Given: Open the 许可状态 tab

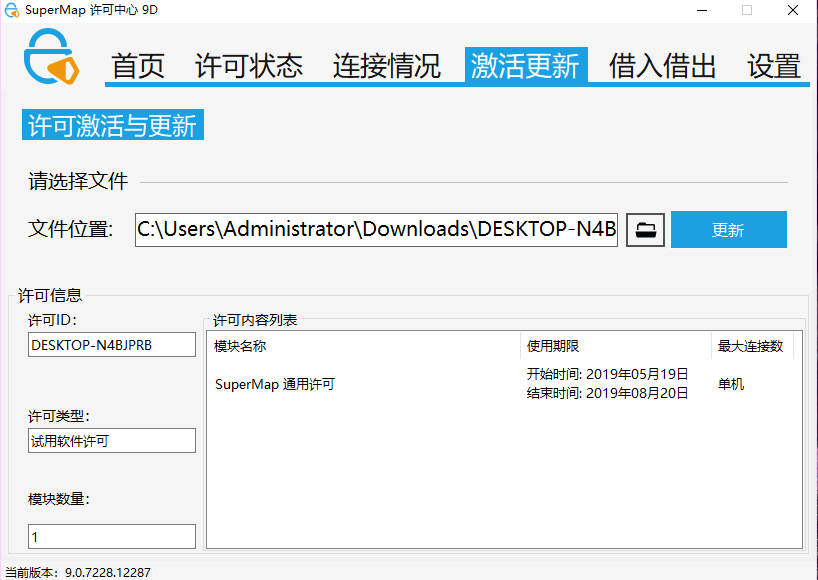Looking at the screenshot, I should 249,66.
